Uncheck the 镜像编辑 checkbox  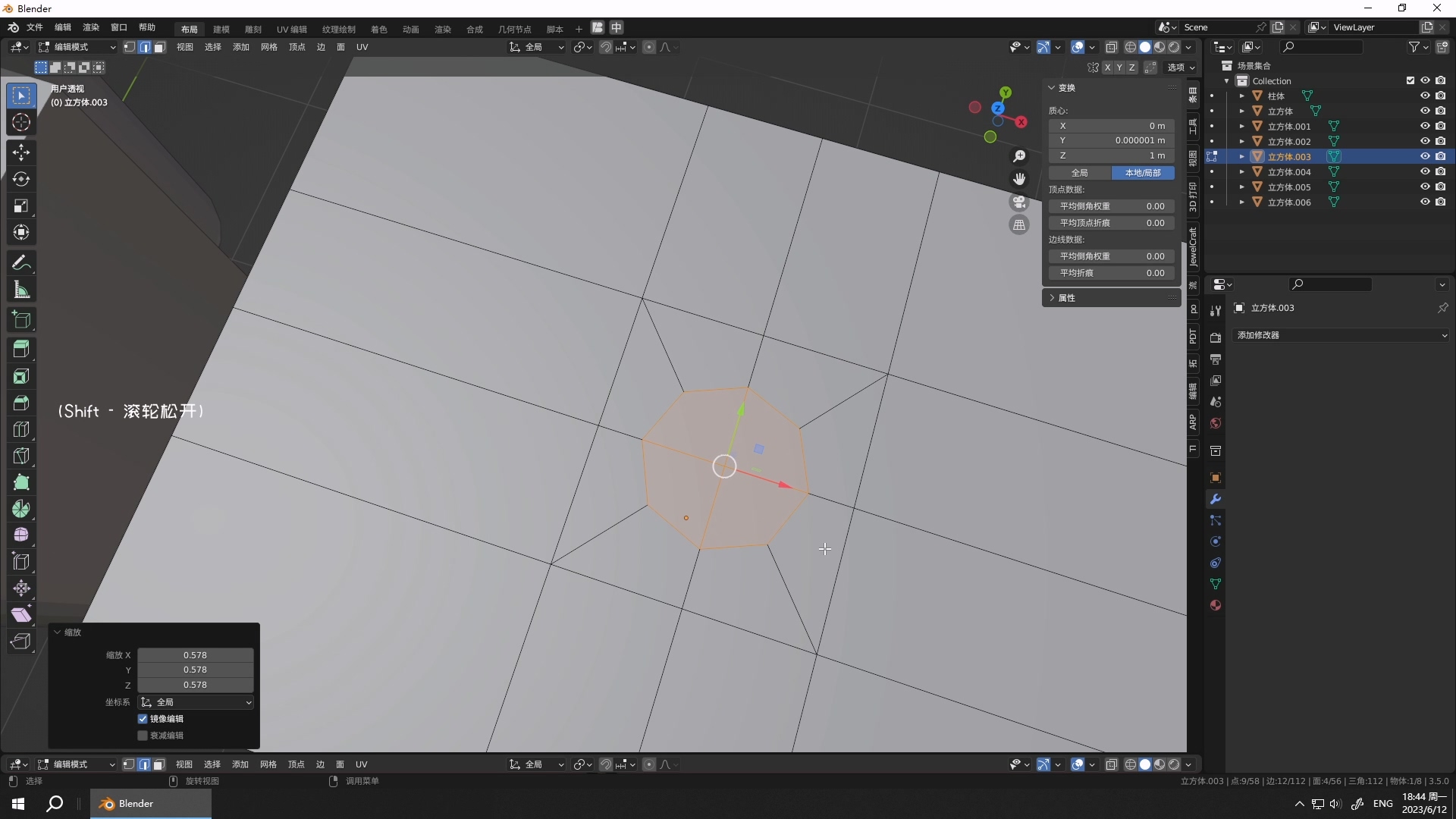(x=143, y=719)
